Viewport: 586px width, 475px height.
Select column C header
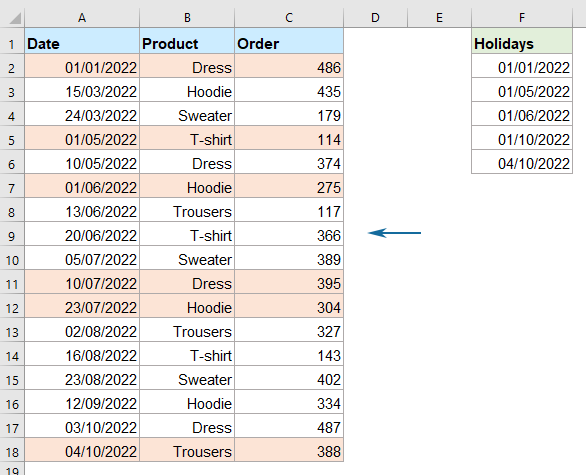point(289,18)
